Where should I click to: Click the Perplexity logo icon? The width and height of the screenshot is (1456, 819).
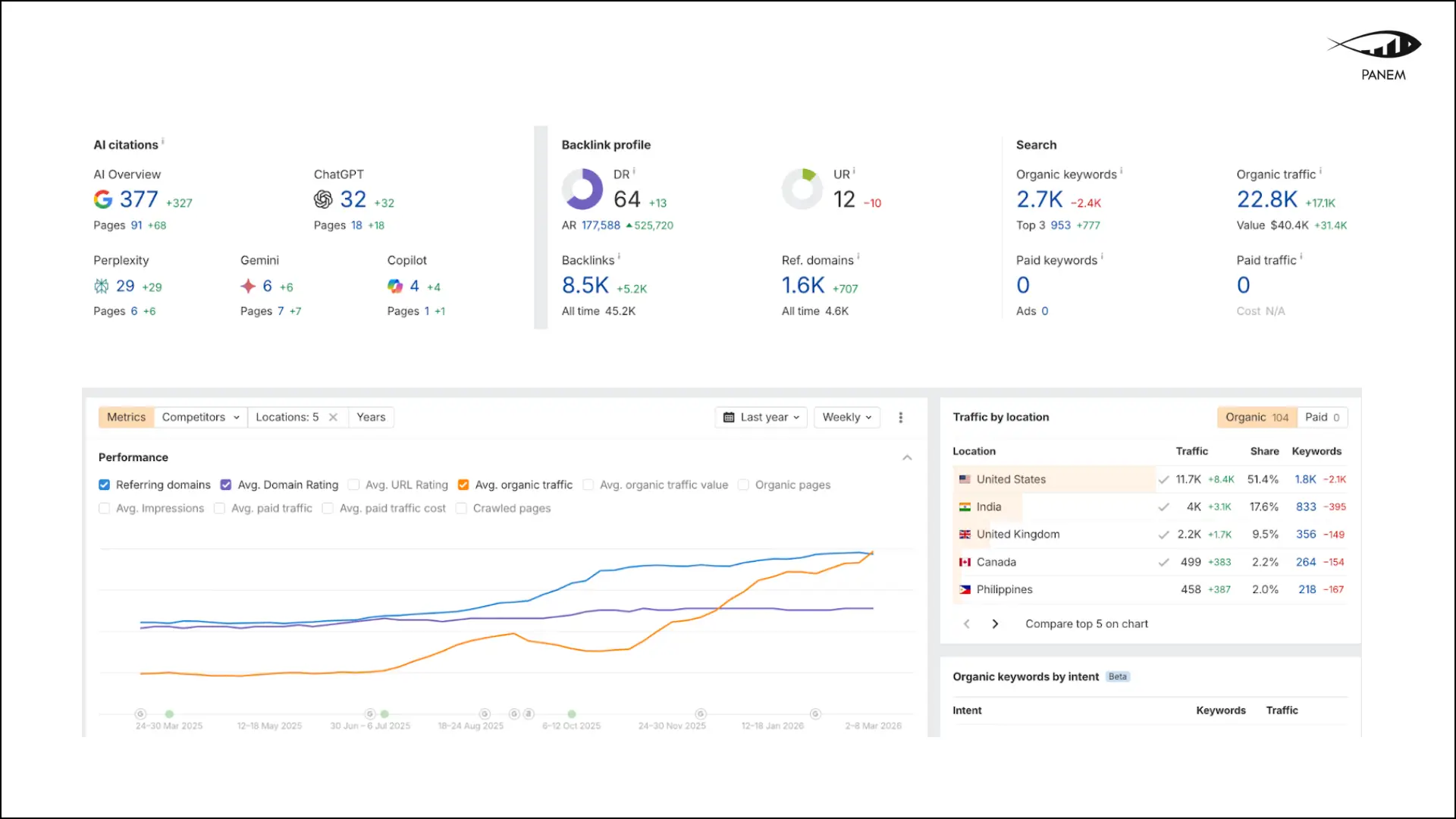[x=101, y=286]
